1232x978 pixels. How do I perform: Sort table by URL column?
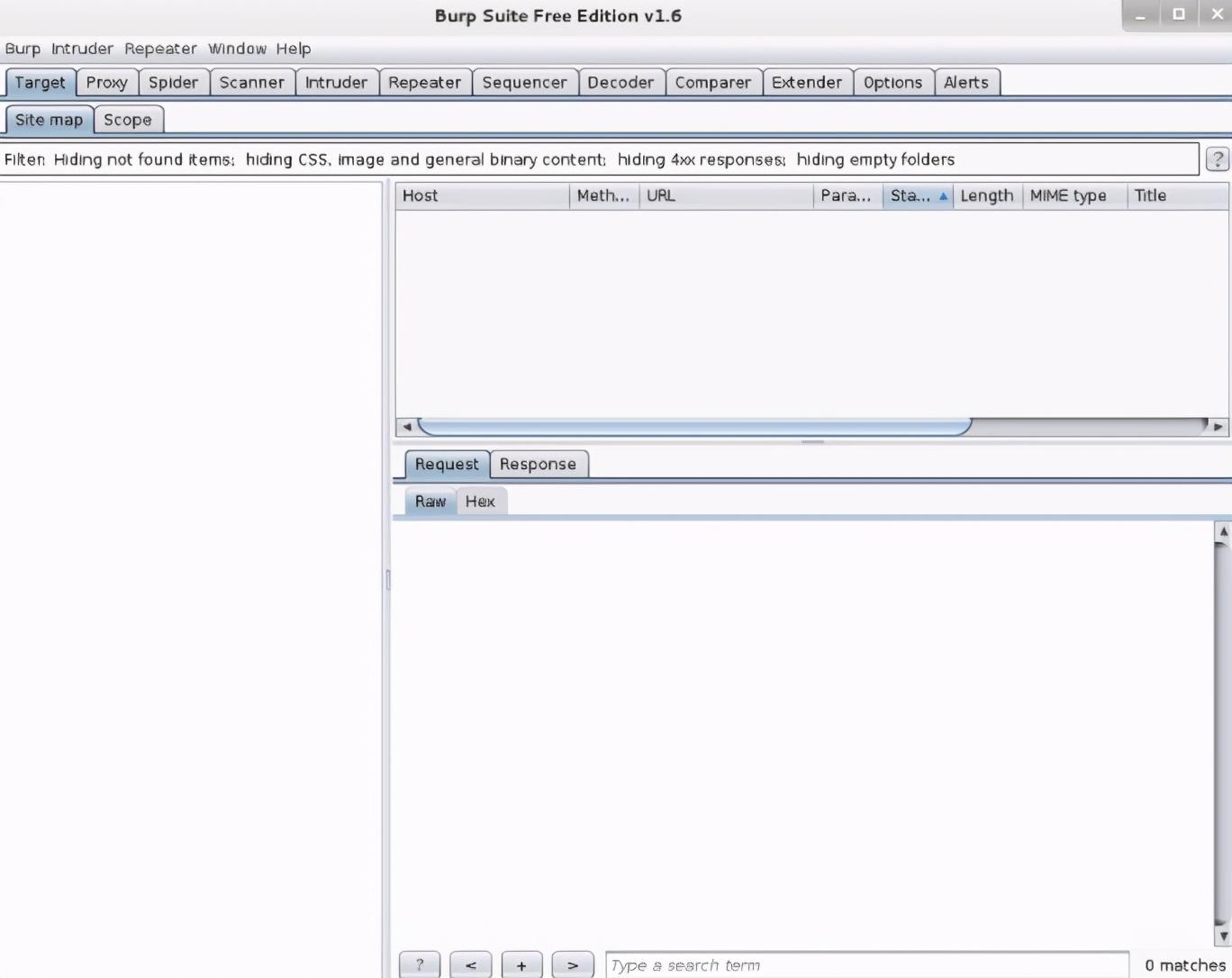pyautogui.click(x=727, y=196)
